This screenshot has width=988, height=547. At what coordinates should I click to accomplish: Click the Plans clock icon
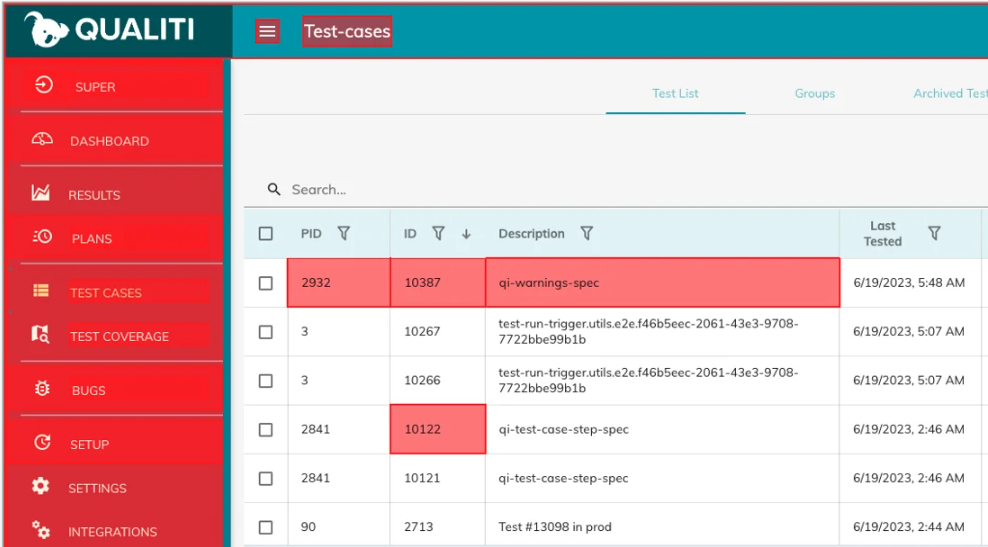(42, 236)
